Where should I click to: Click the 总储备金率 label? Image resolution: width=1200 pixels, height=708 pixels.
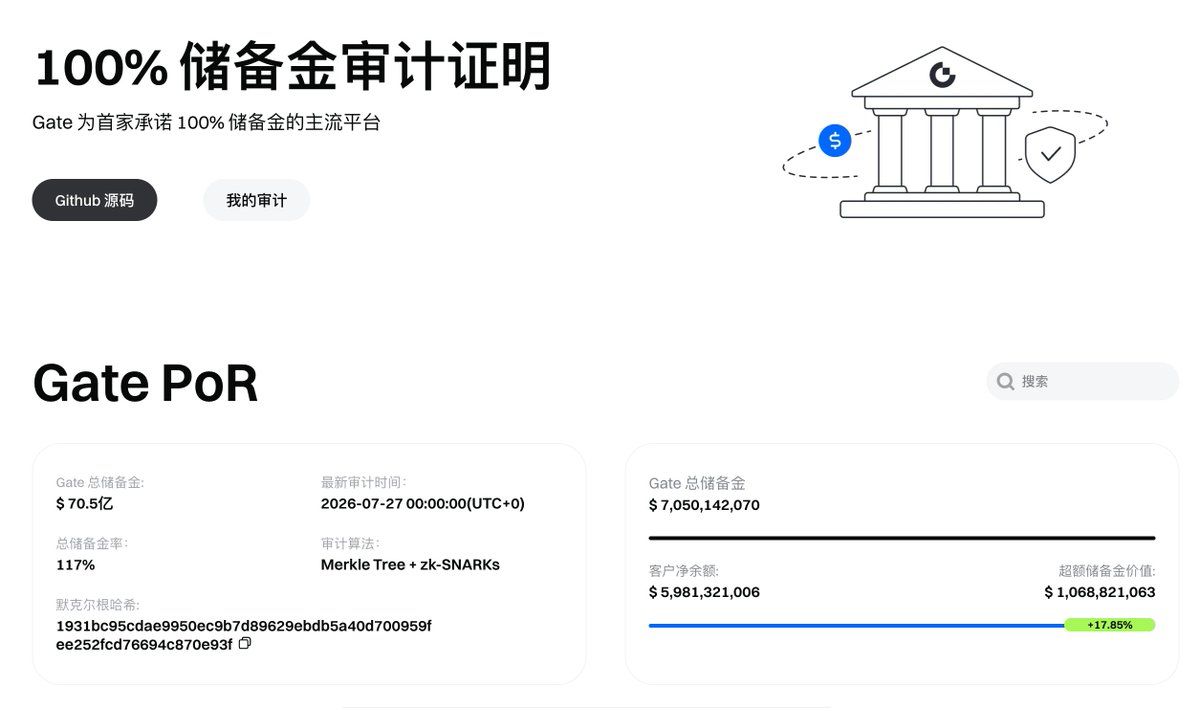click(92, 544)
